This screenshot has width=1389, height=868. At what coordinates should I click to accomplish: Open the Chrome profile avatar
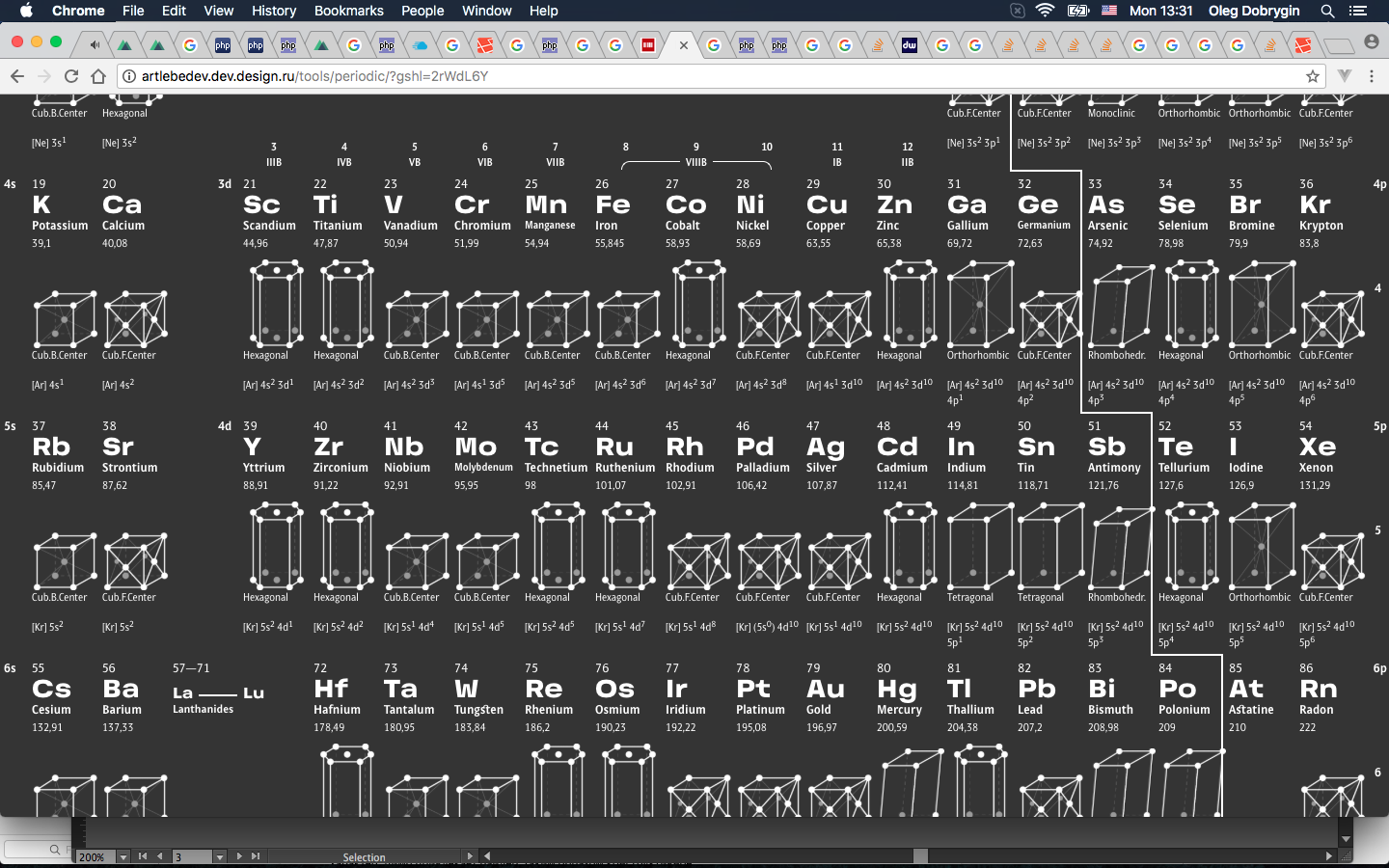[1372, 42]
